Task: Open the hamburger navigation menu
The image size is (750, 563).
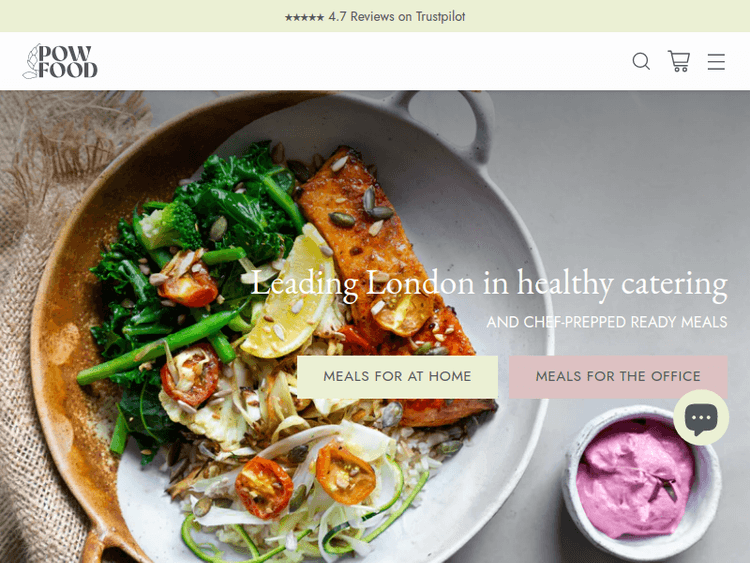Action: [716, 62]
